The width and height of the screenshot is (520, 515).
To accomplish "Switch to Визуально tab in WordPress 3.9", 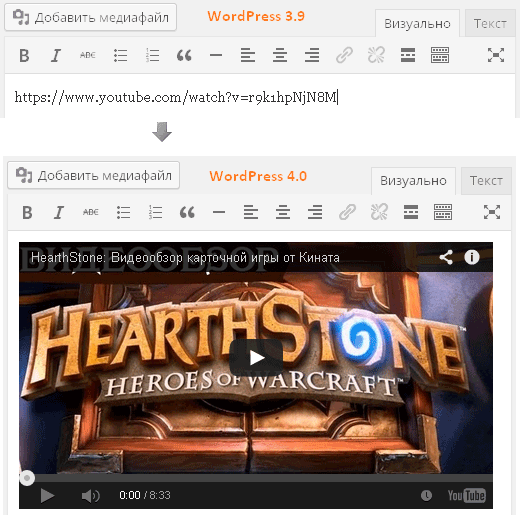I will coord(417,23).
